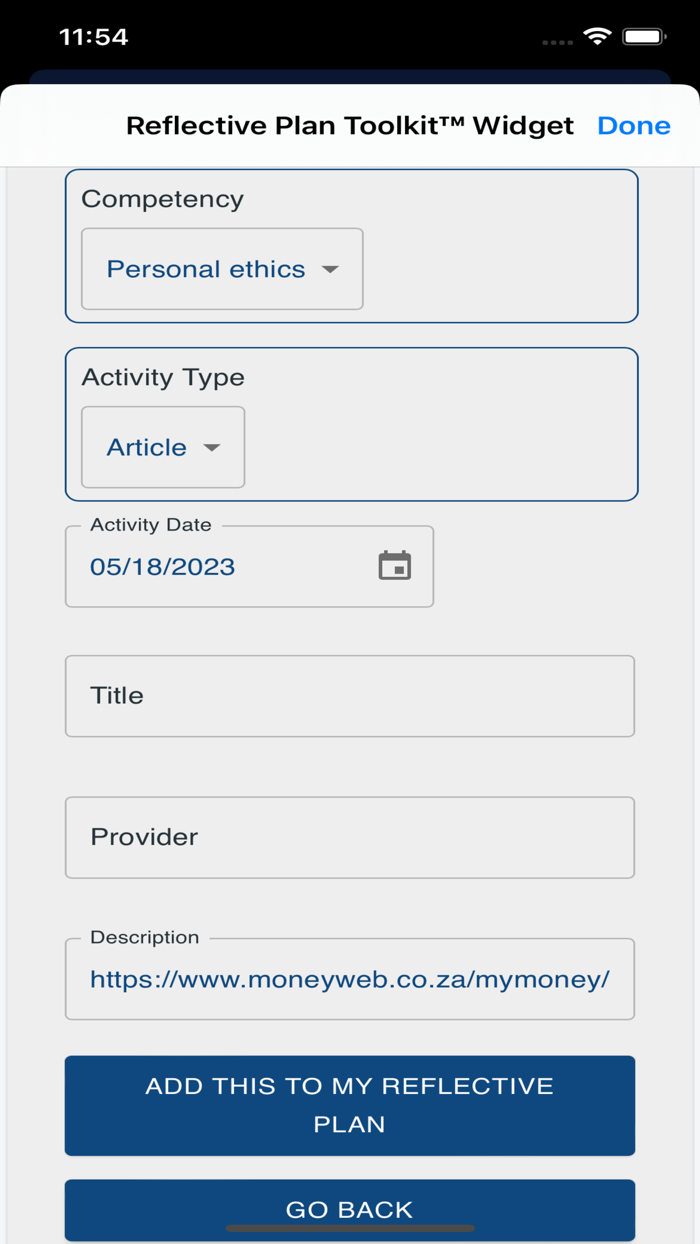Click the Wi-Fi icon in status bar
The width and height of the screenshot is (700, 1244).
coord(598,37)
